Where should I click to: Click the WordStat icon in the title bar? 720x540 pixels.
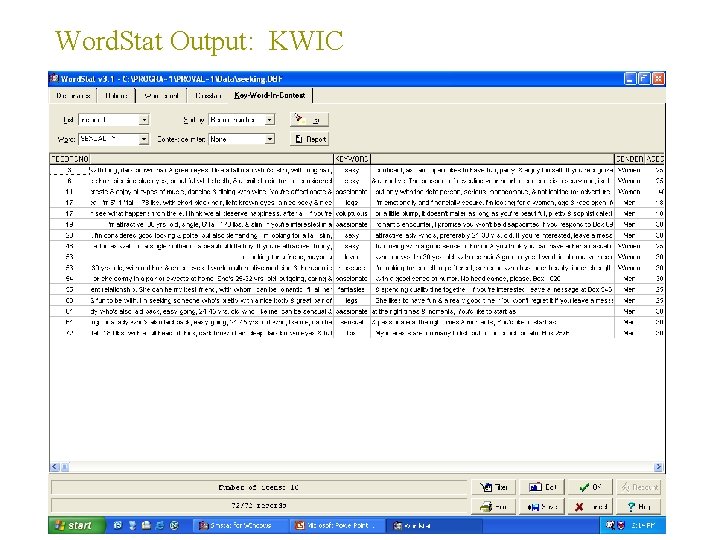[x=54, y=79]
